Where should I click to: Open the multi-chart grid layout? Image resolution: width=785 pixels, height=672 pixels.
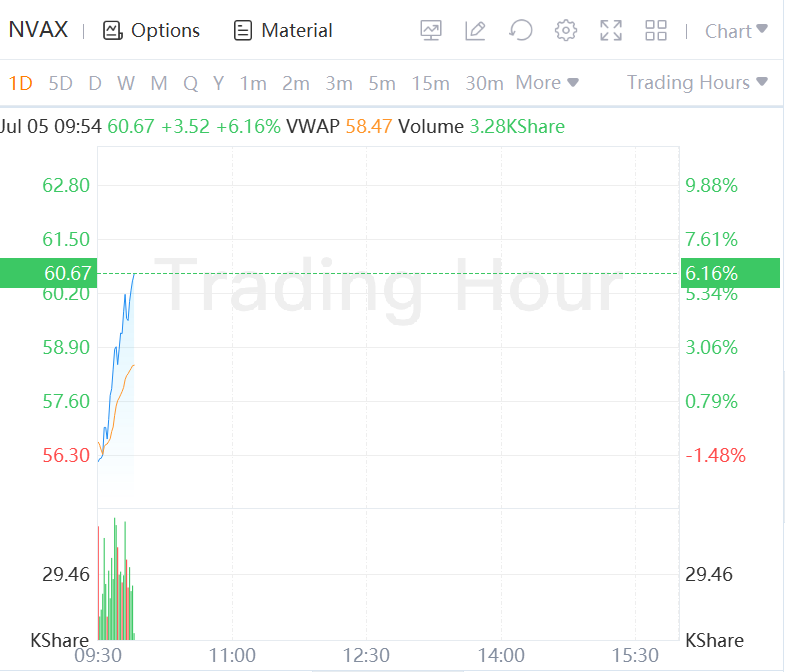tap(656, 31)
